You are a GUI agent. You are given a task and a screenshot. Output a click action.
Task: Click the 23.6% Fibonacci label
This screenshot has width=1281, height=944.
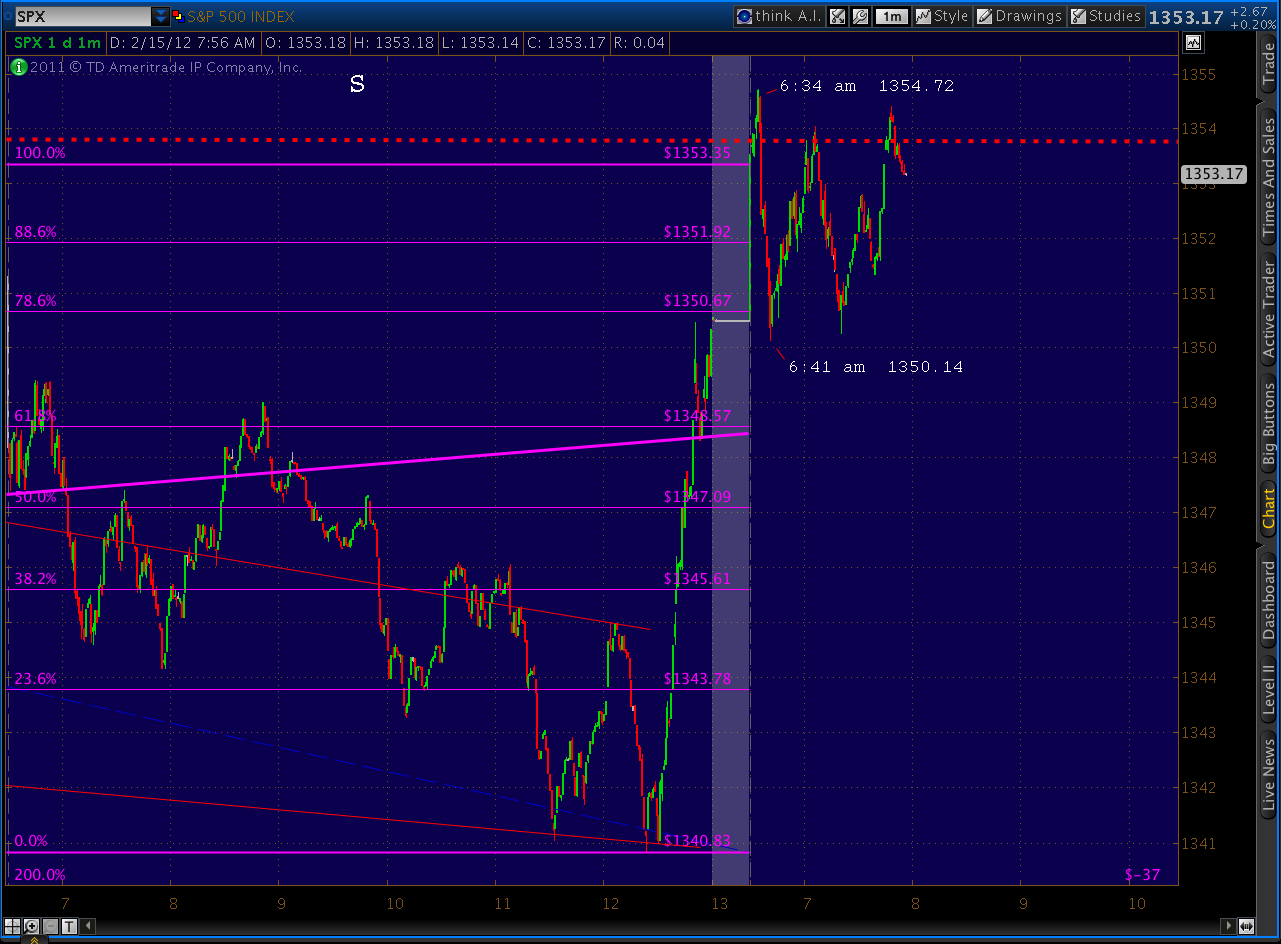pyautogui.click(x=35, y=679)
